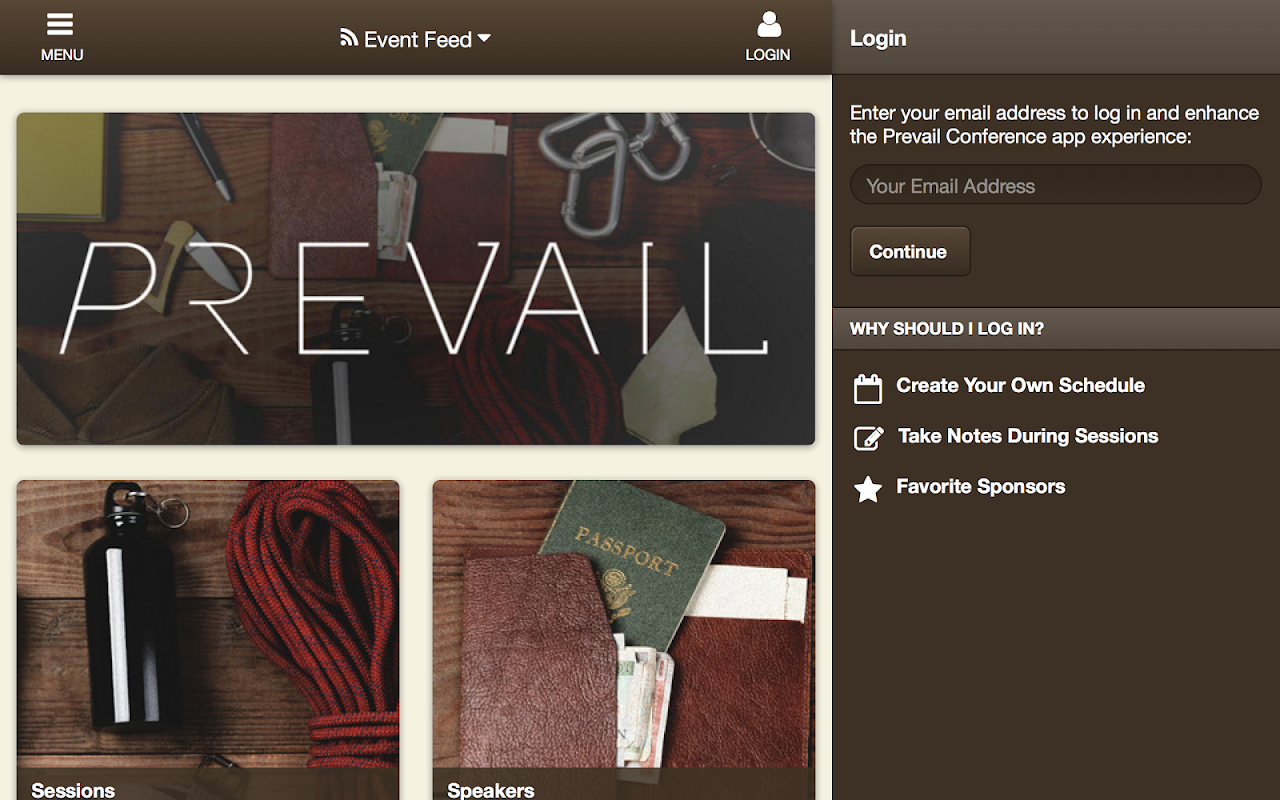The image size is (1280, 800).
Task: Click the pencil-and-note icon for Take Notes
Action: click(x=868, y=438)
